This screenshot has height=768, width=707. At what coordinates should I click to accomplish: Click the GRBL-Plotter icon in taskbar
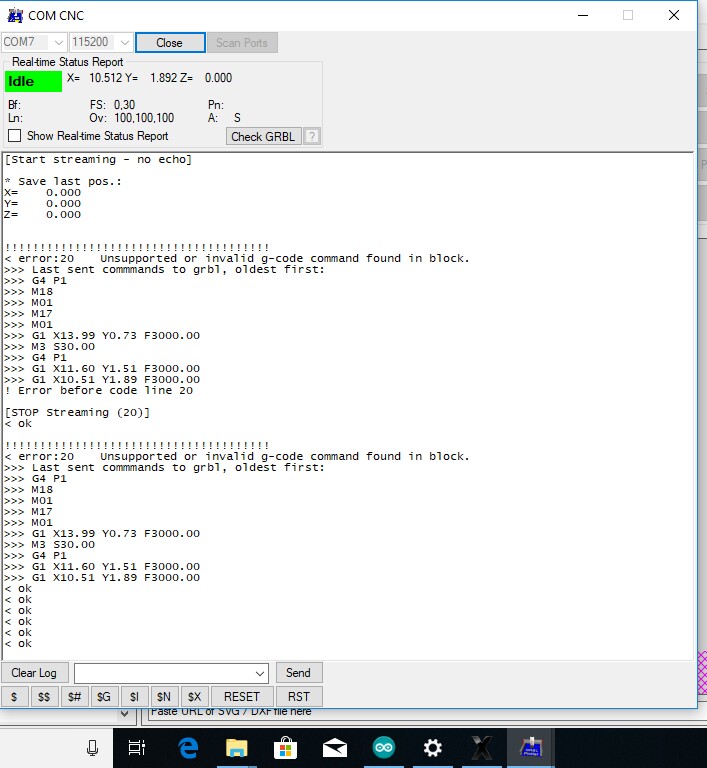pyautogui.click(x=531, y=748)
